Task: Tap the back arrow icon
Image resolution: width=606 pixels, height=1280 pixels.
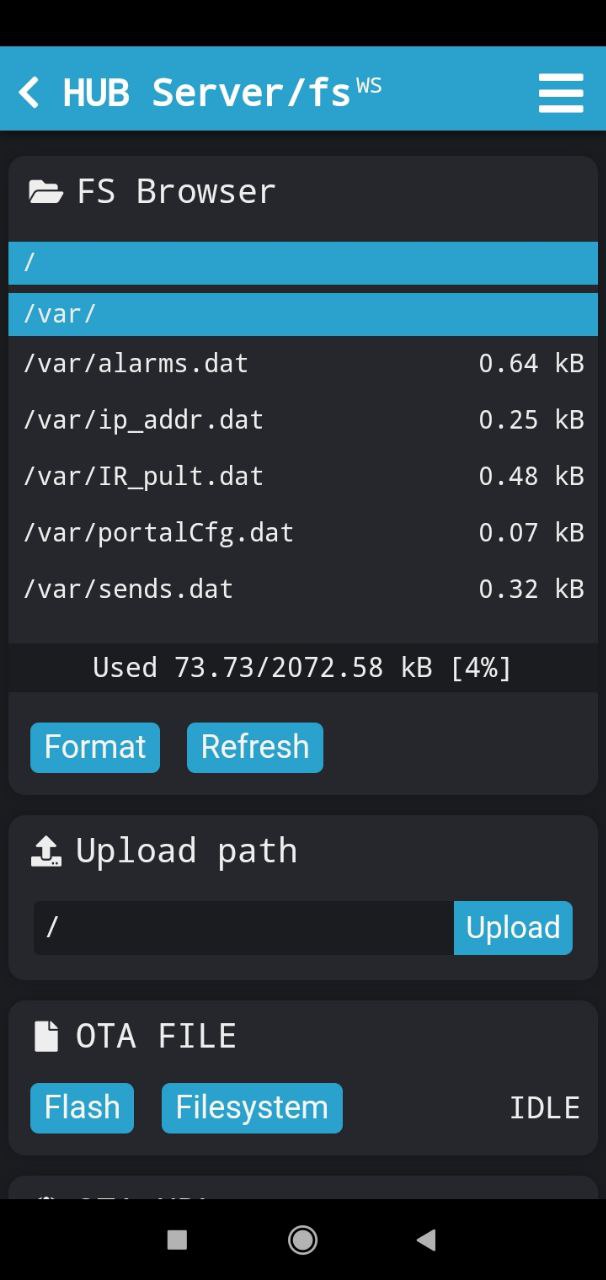Action: coord(29,93)
